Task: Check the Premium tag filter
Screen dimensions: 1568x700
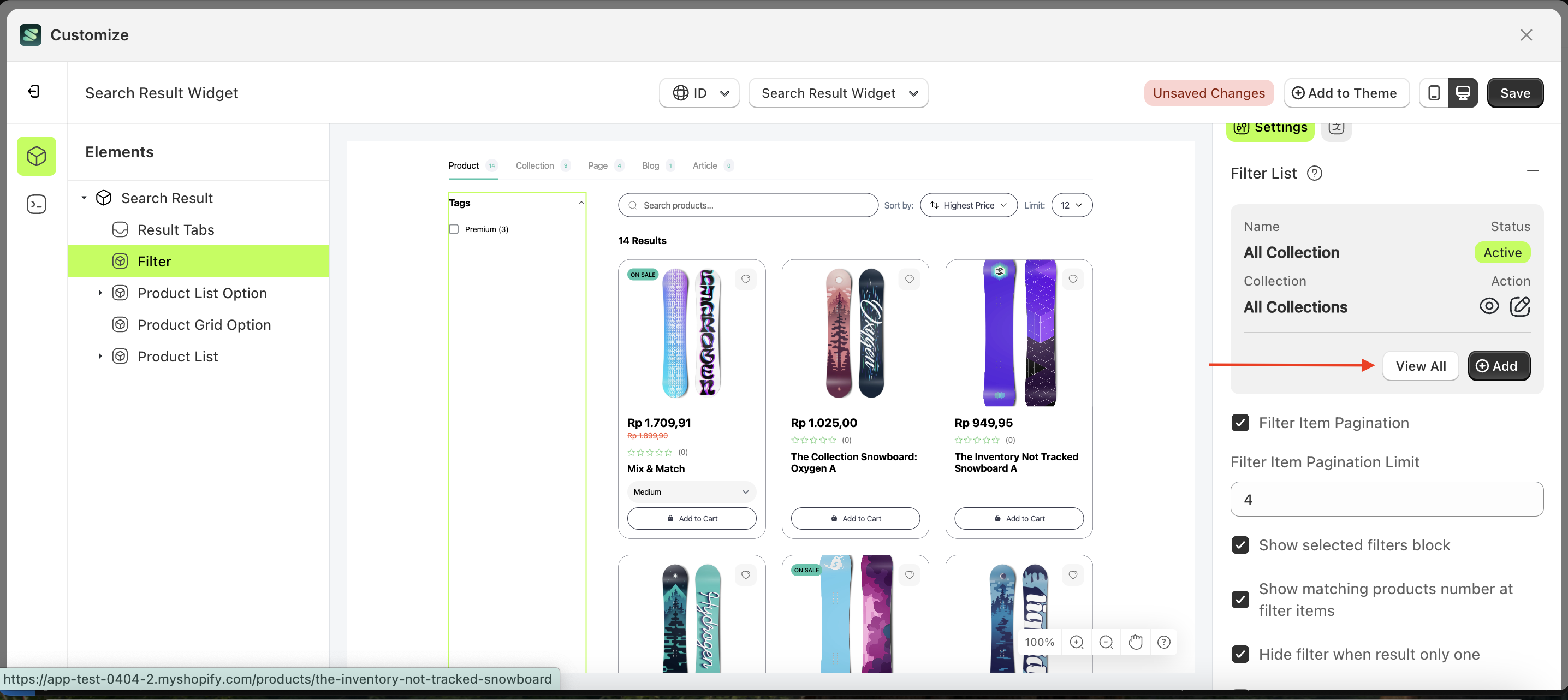Action: 454,229
